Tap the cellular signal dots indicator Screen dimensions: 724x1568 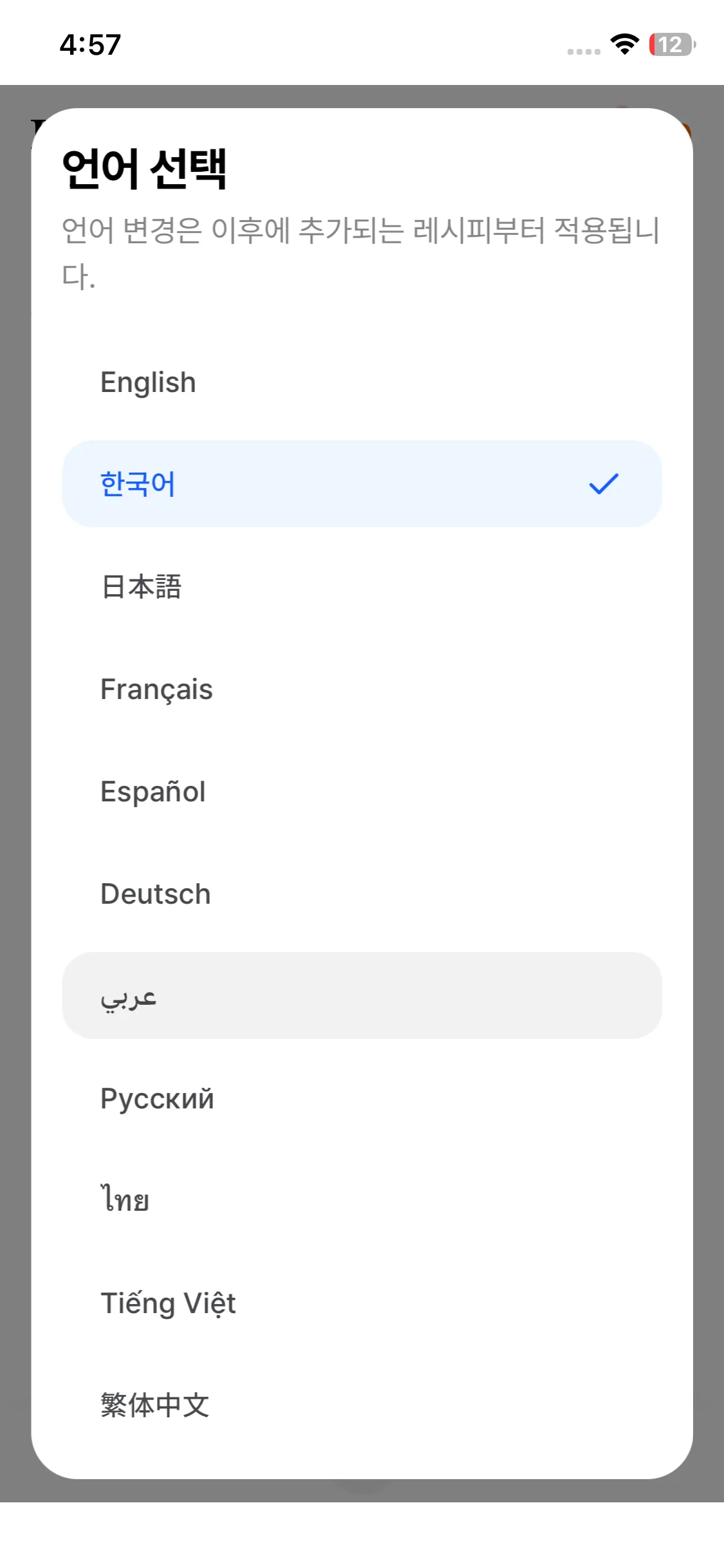coord(584,51)
